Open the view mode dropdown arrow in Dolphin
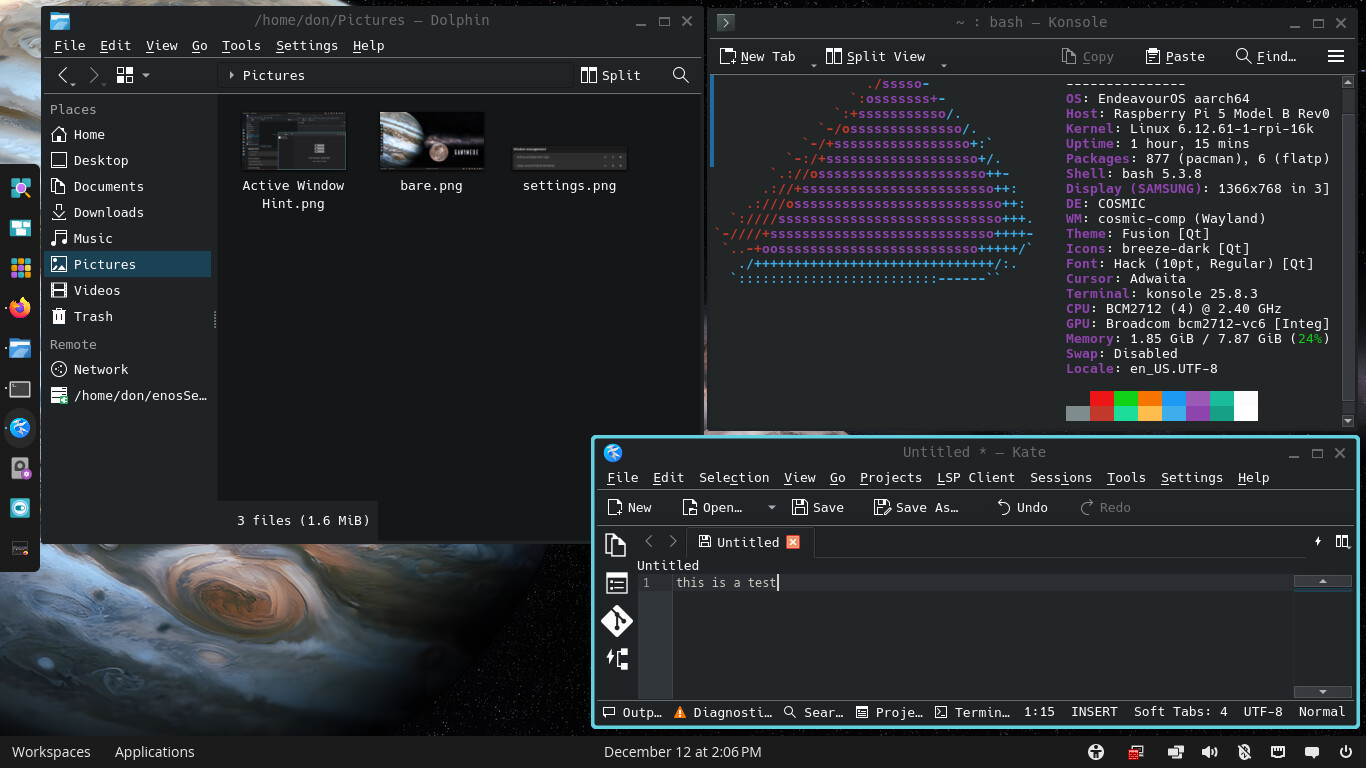 tap(146, 75)
